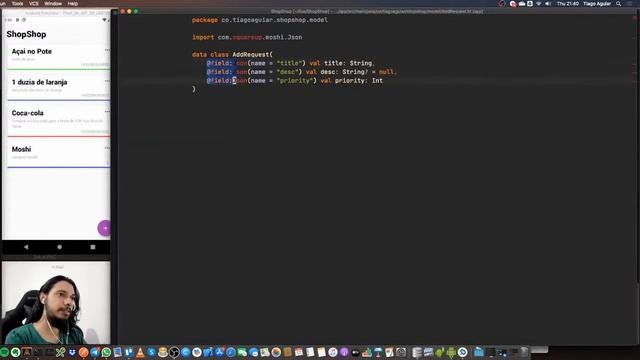
Task: Click the volume icon in menu bar
Action: coord(548,4)
